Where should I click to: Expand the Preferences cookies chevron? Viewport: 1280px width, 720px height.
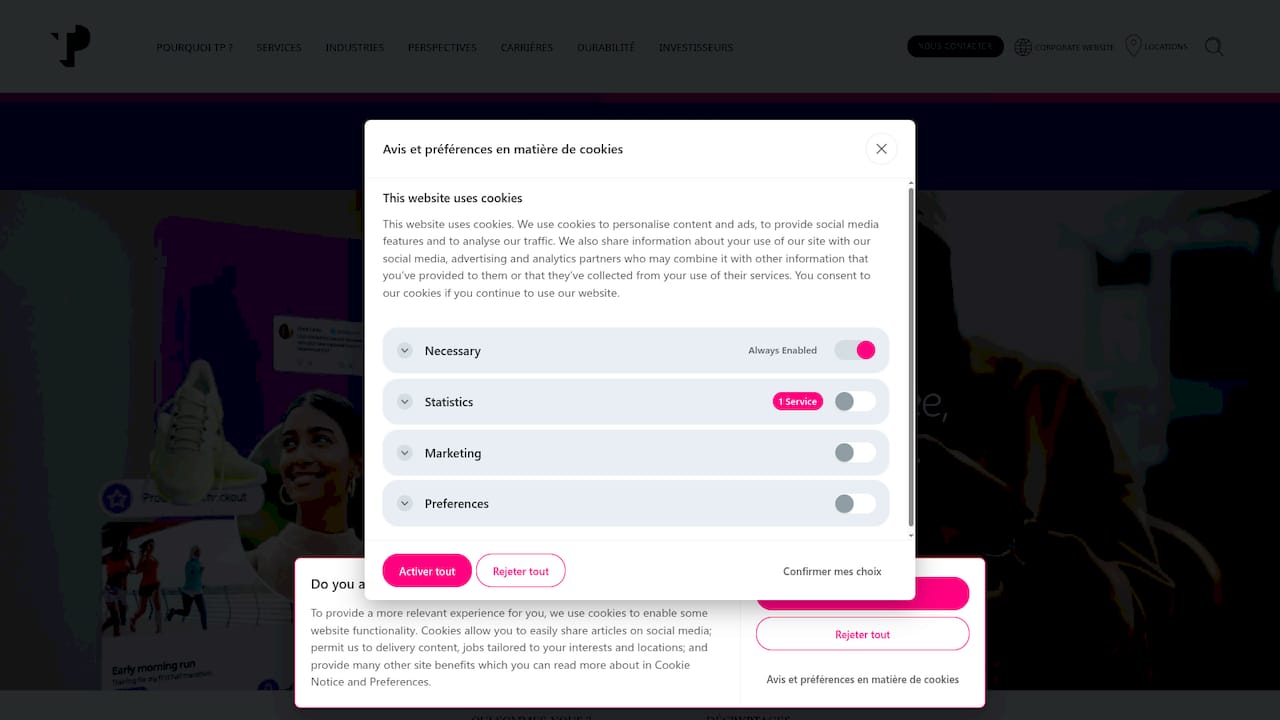(405, 504)
